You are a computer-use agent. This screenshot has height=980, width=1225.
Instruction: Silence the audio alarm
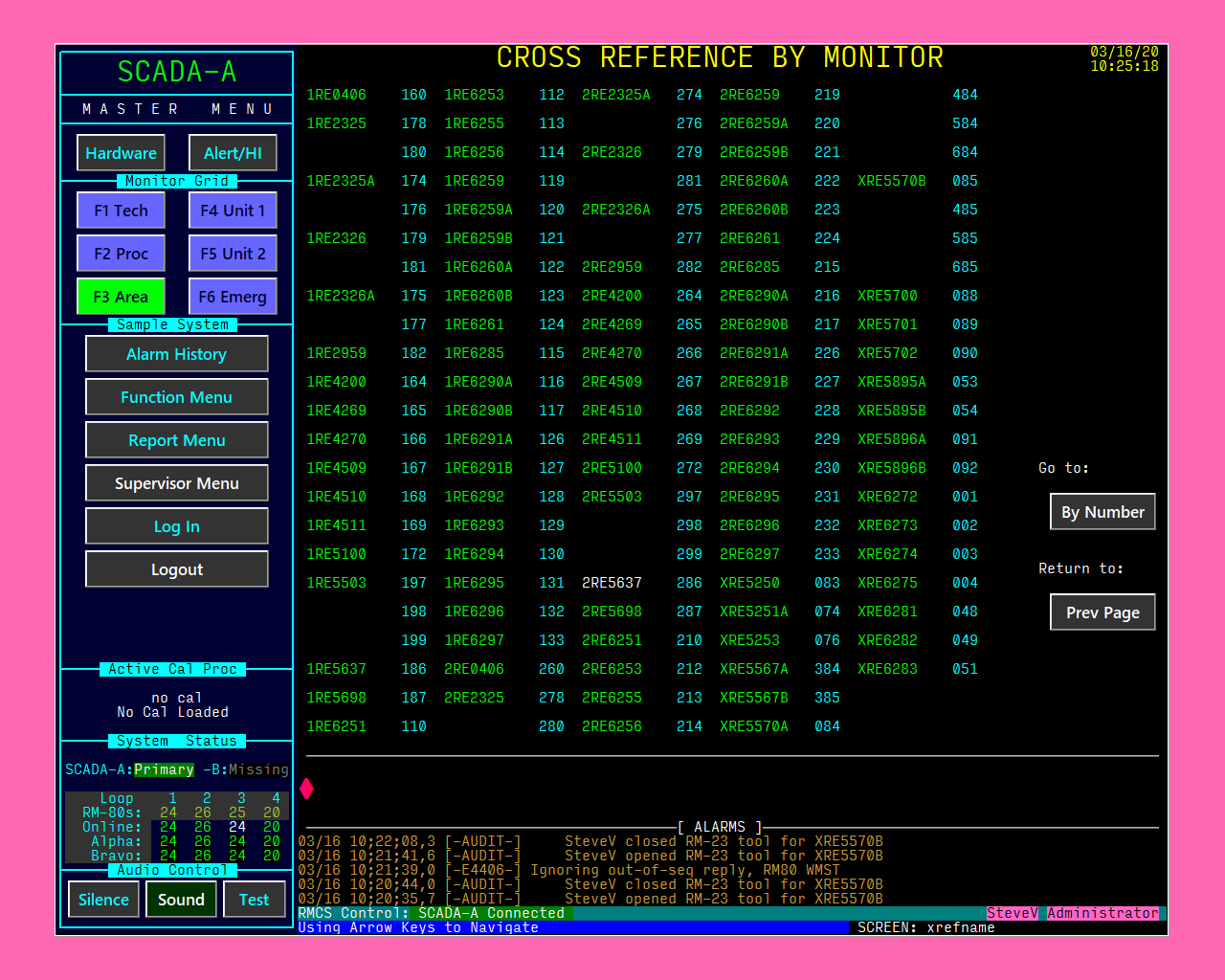[x=103, y=900]
